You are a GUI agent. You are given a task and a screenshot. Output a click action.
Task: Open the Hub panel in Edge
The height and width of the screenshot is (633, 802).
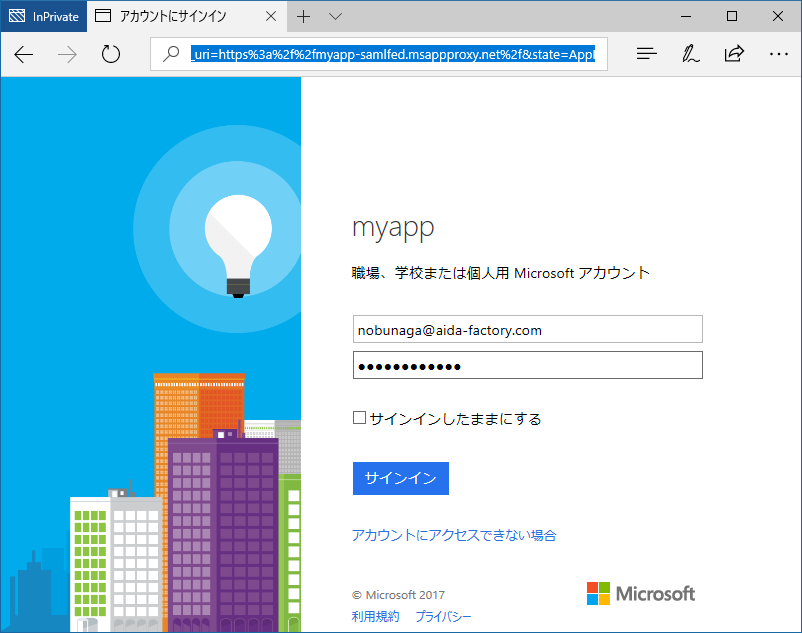(x=646, y=54)
